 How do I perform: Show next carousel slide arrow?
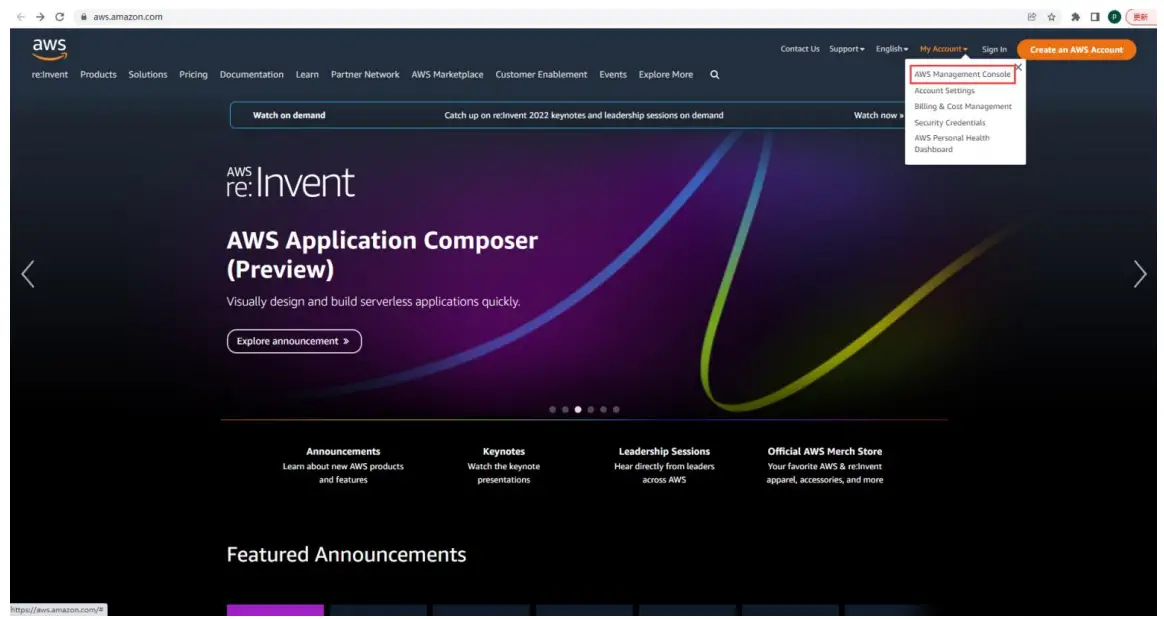(1140, 274)
